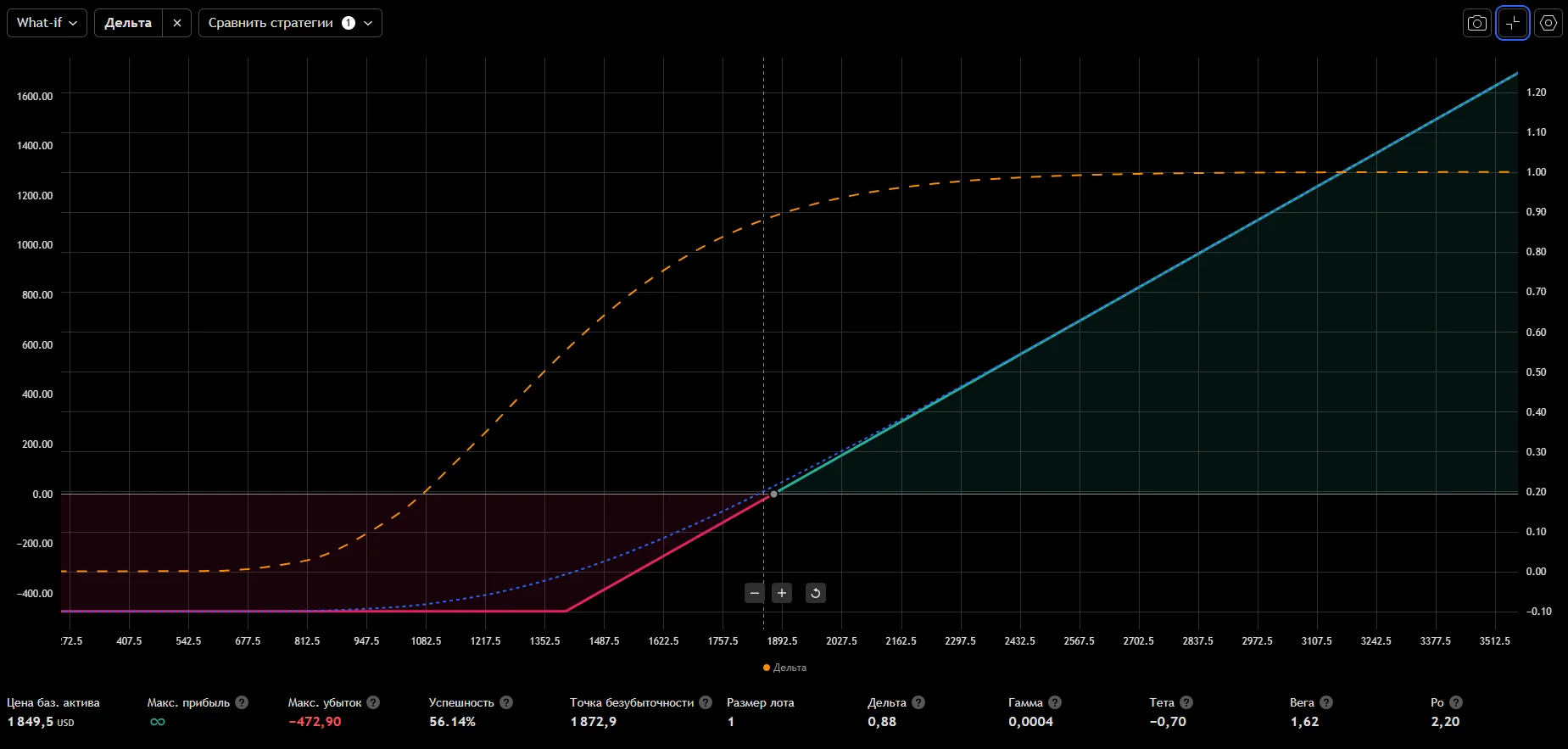The width and height of the screenshot is (1568, 749).
Task: Click the breakeven point marker on chart
Action: pos(773,494)
